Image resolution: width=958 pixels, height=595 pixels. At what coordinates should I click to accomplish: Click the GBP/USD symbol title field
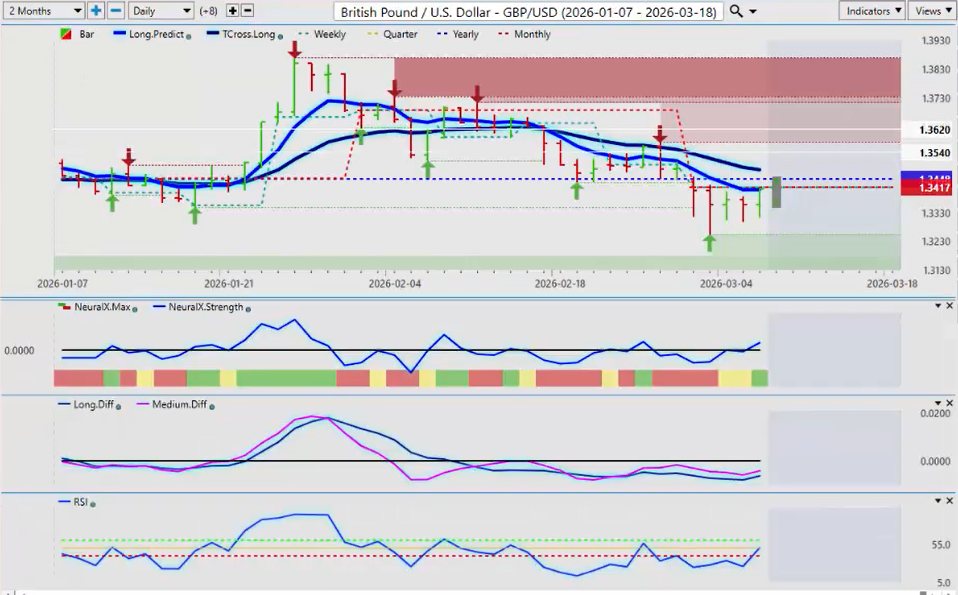tap(526, 11)
